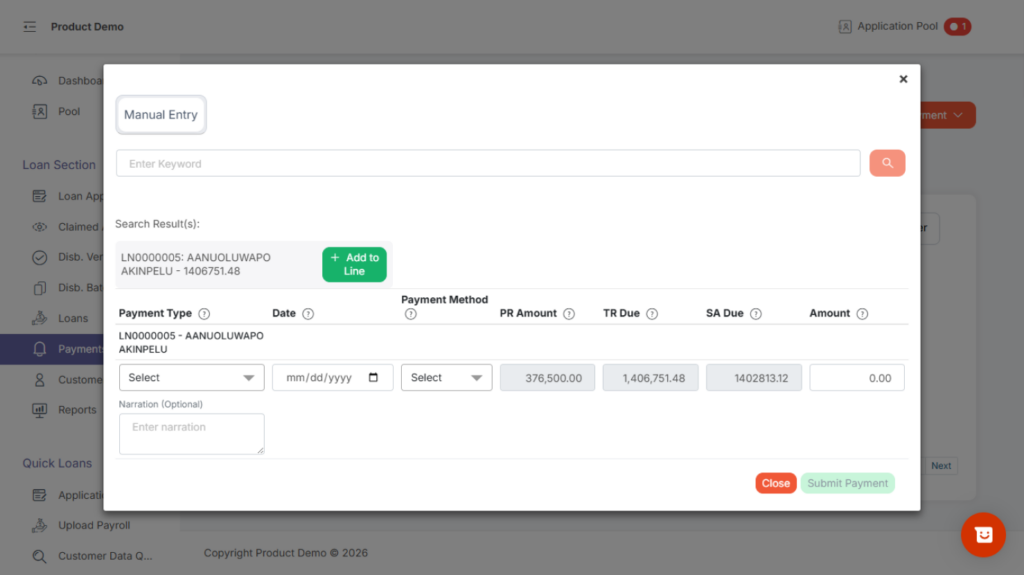
Task: Click the Enter Keyword search field
Action: click(x=488, y=163)
